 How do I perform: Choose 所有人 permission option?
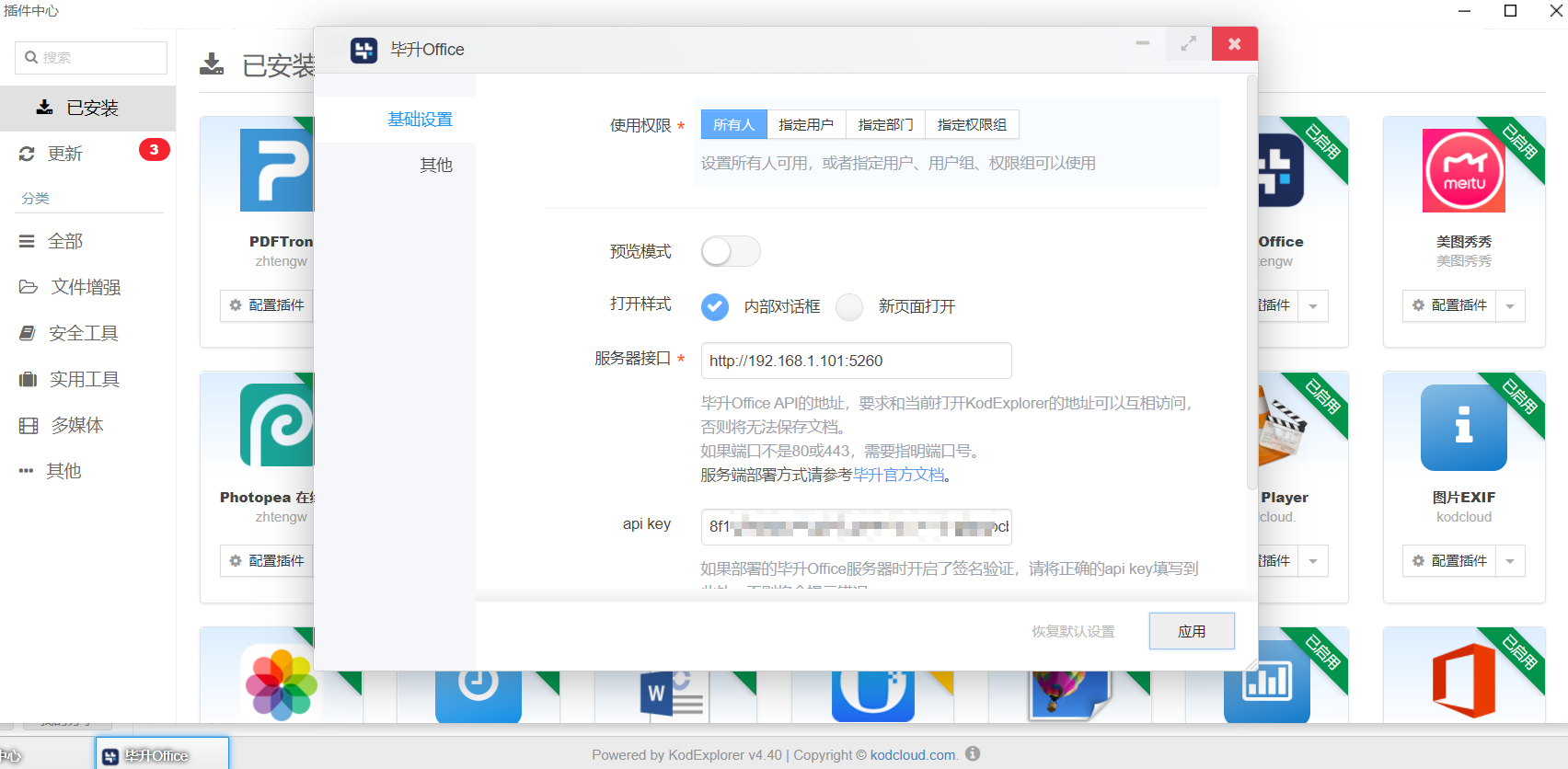(733, 124)
